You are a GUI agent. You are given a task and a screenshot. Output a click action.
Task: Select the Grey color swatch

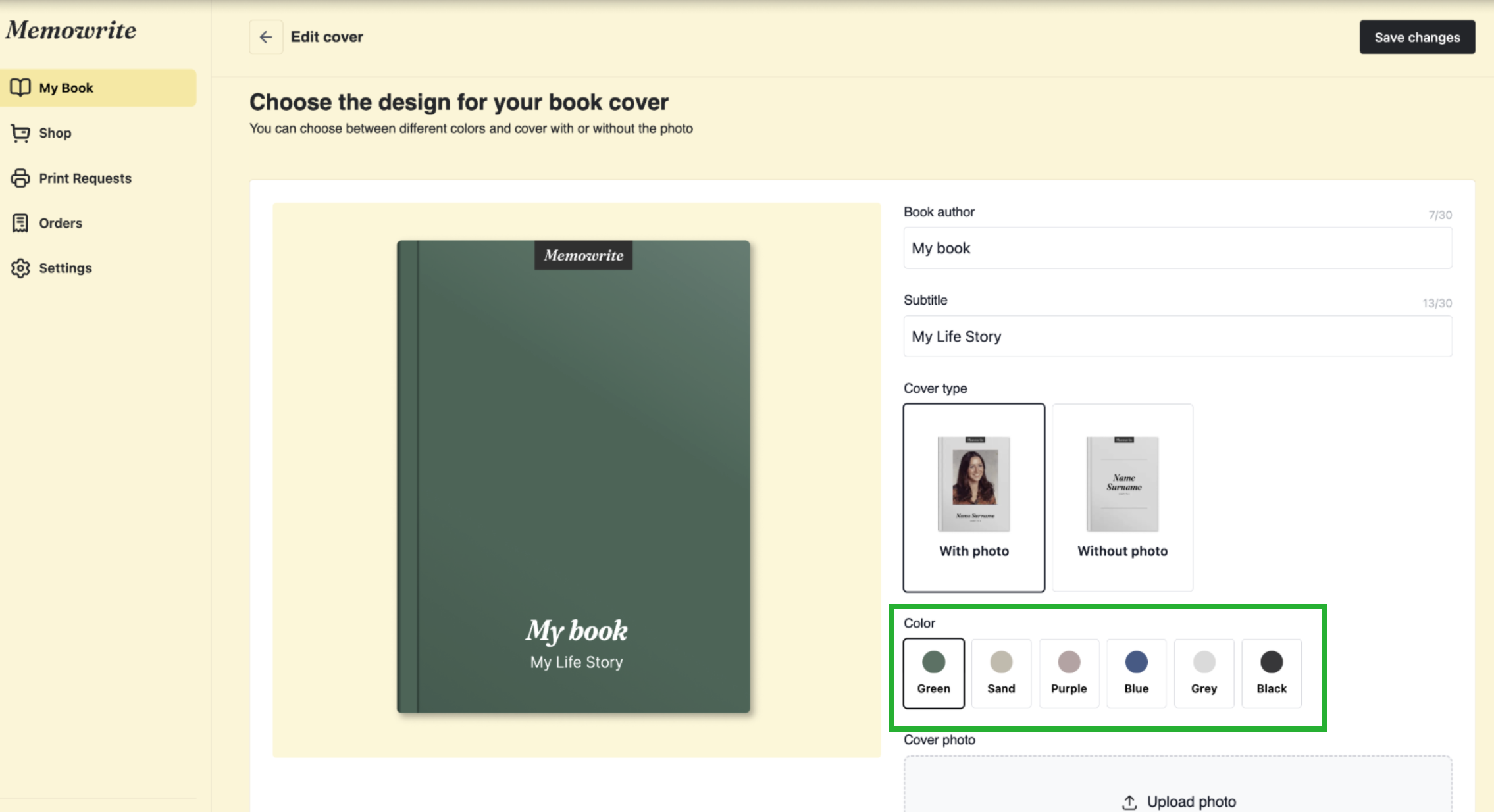coord(1204,672)
